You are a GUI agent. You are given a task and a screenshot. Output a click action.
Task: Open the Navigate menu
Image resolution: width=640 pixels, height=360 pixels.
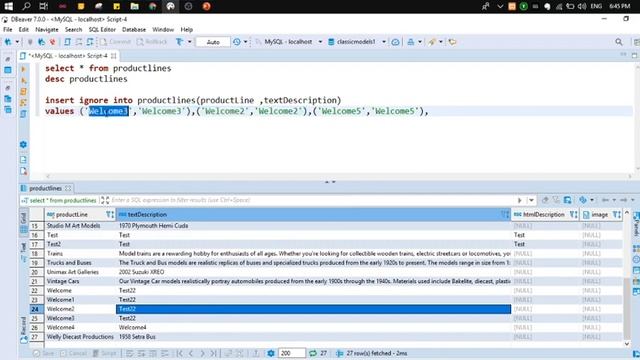coord(47,29)
